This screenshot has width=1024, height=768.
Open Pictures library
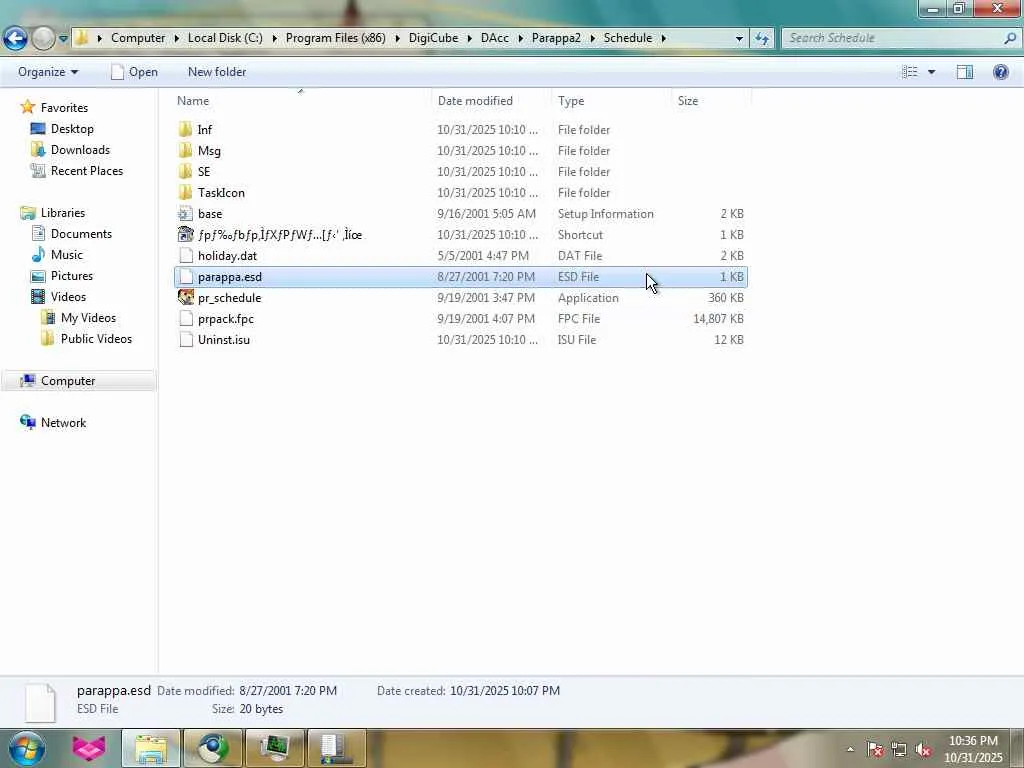(72, 276)
